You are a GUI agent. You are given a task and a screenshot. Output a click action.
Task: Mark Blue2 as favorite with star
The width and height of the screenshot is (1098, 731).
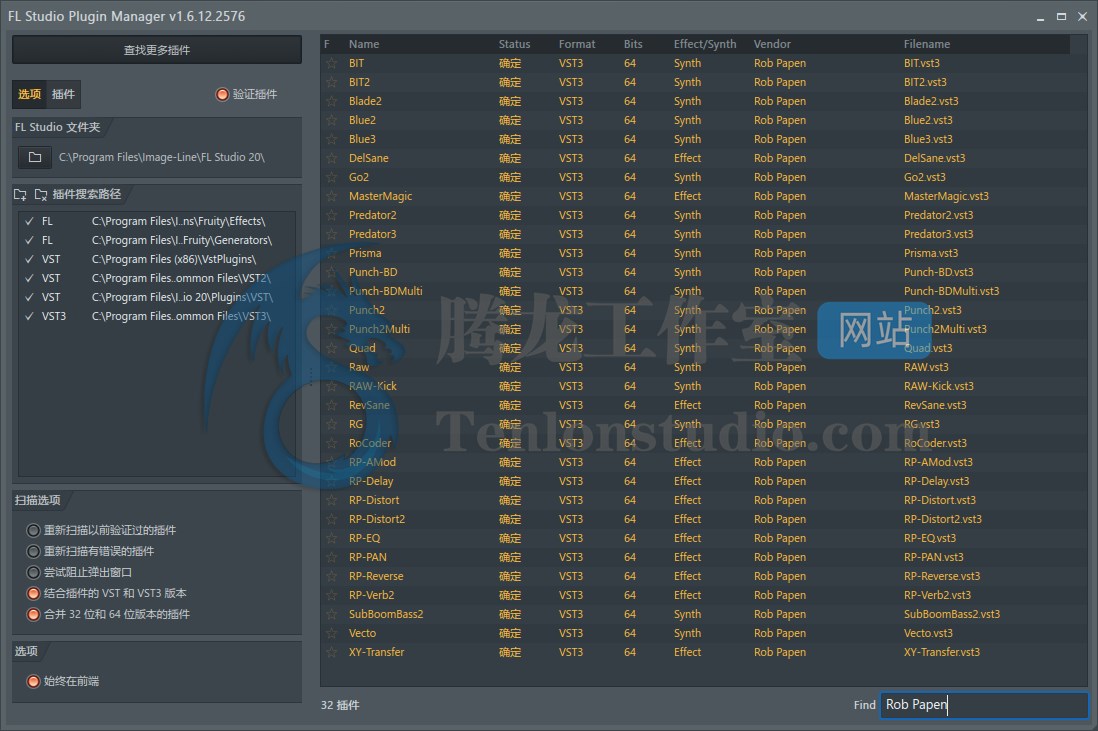[x=331, y=120]
